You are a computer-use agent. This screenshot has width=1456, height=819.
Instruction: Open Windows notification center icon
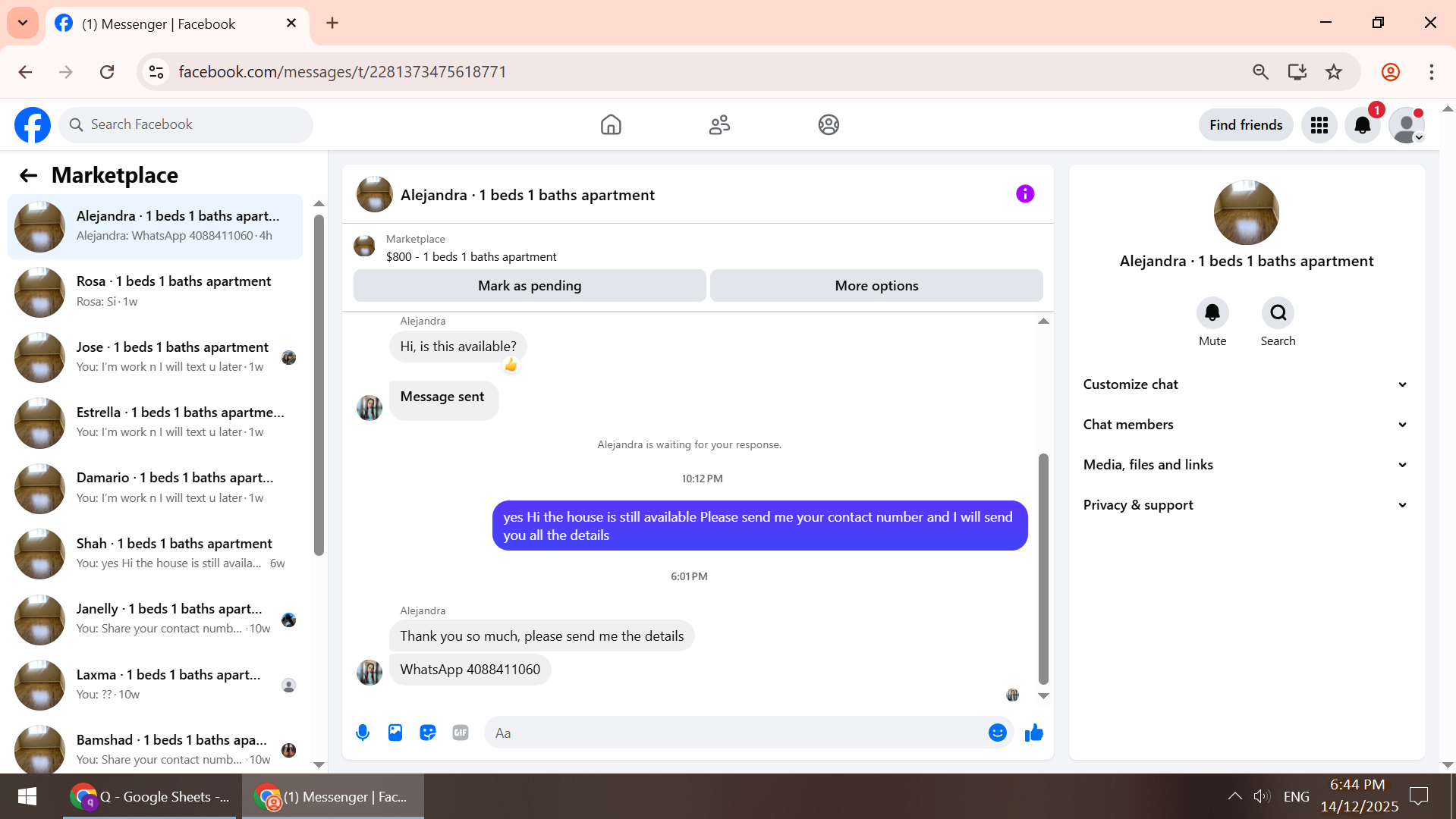pos(1418,796)
